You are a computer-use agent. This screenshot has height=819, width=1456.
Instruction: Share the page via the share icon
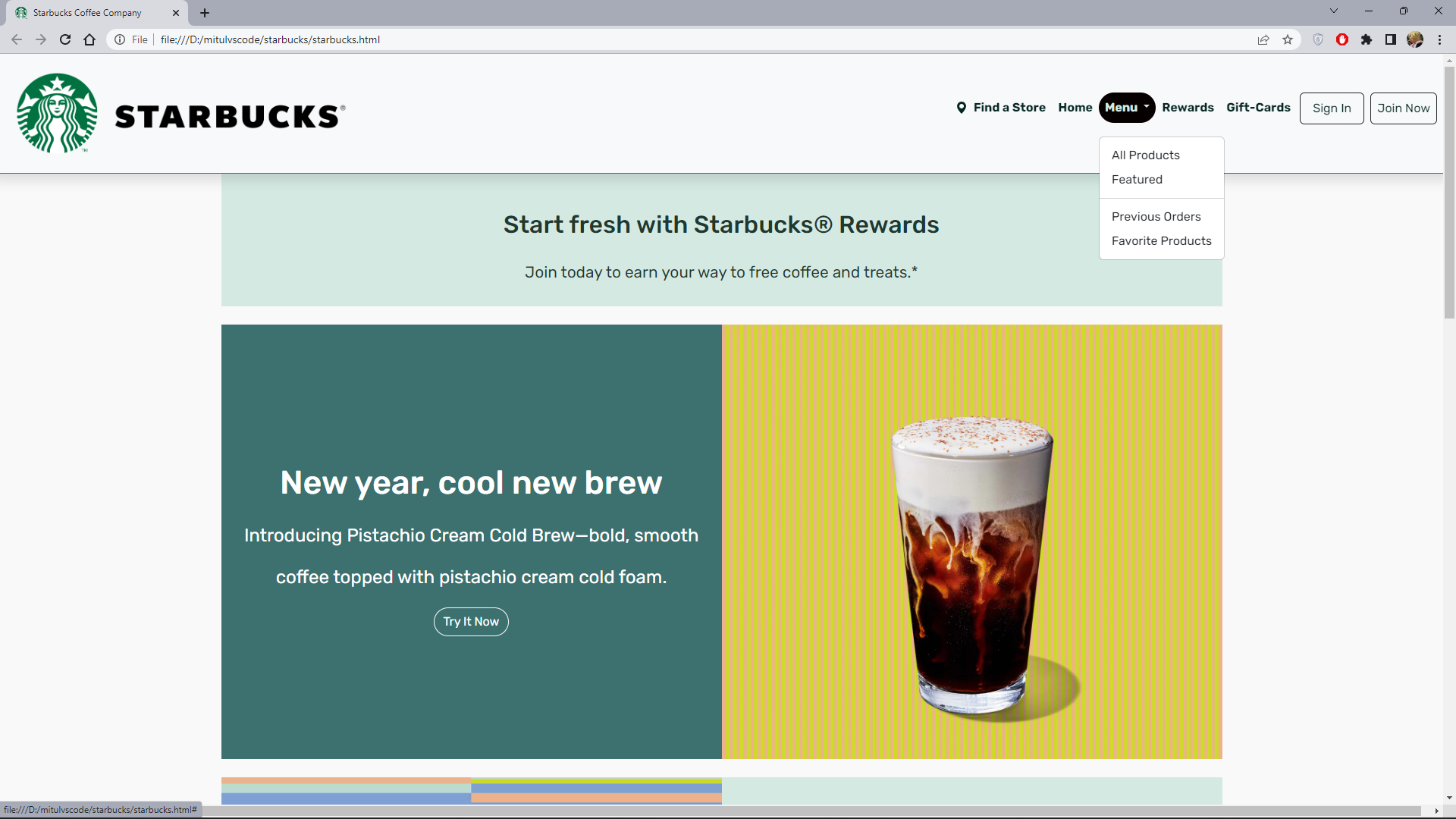click(x=1263, y=39)
